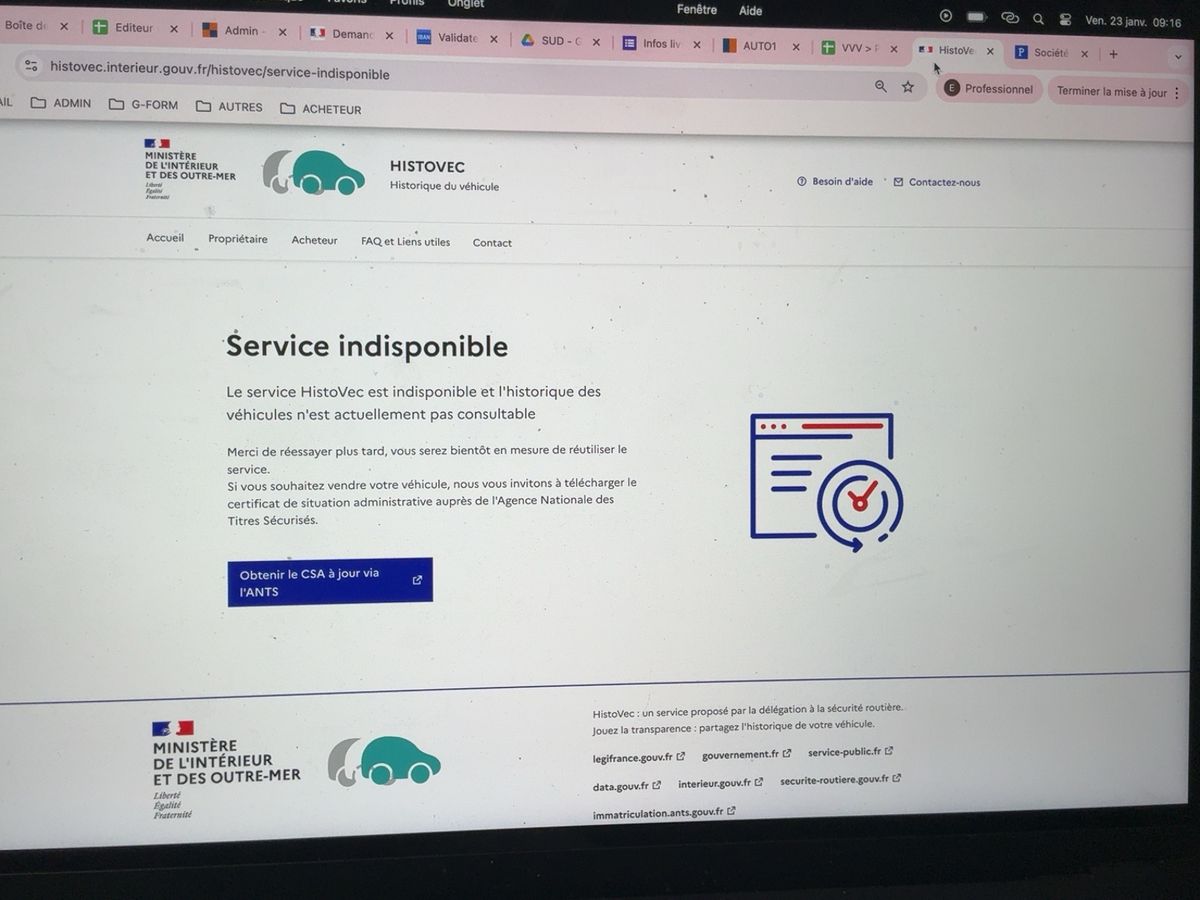Viewport: 1200px width, 900px height.
Task: Click the footer HistoVec car logo
Action: 384,761
